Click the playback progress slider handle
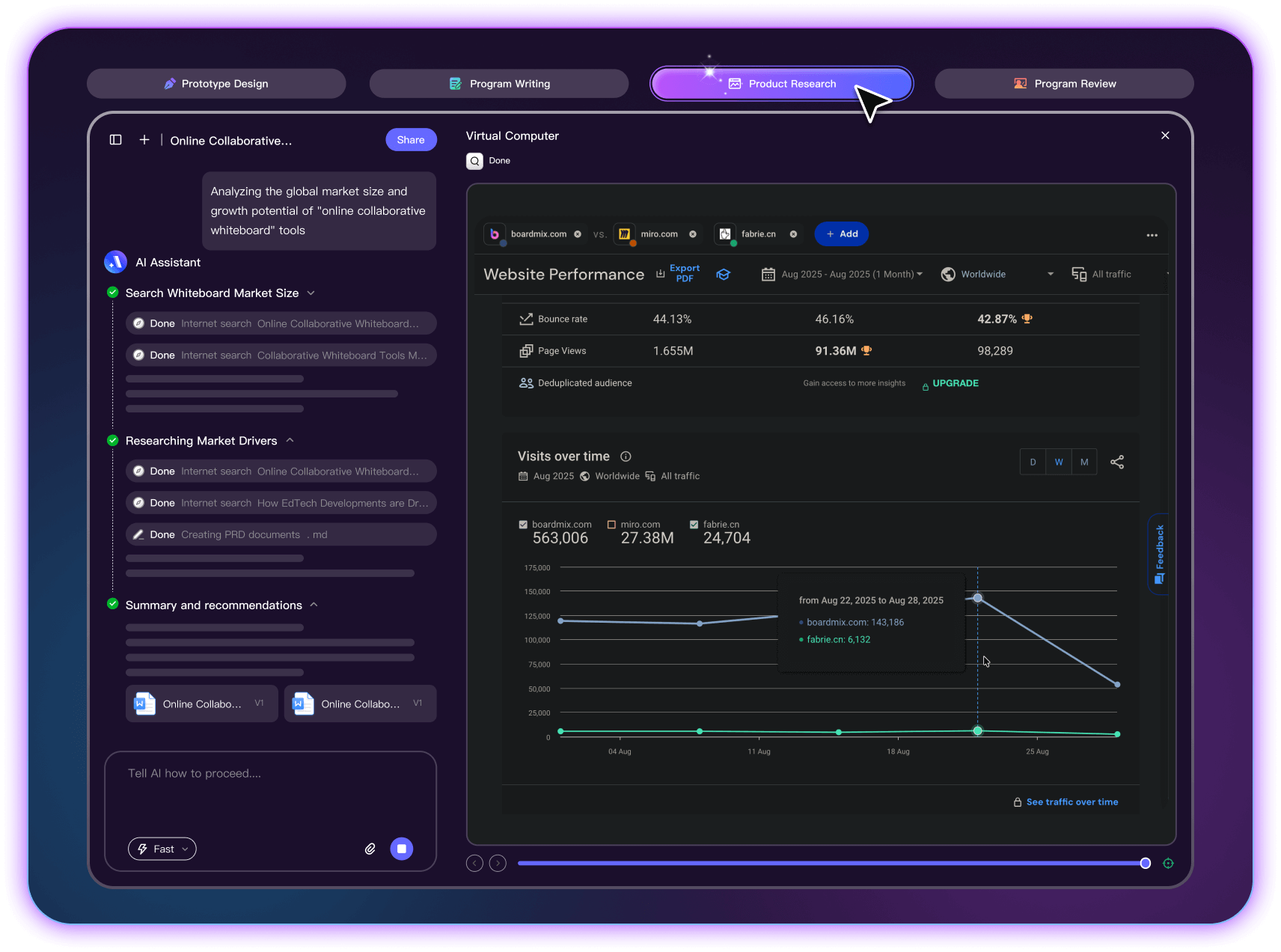 coord(1145,863)
